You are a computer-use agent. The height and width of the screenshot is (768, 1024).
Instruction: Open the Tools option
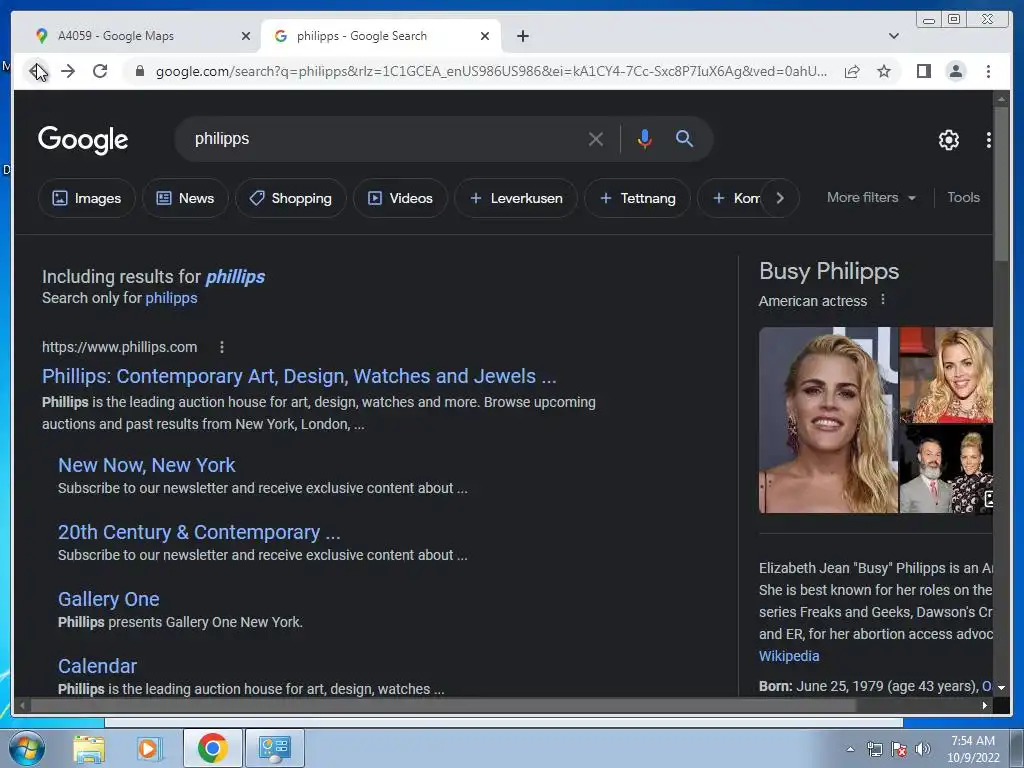(x=963, y=197)
